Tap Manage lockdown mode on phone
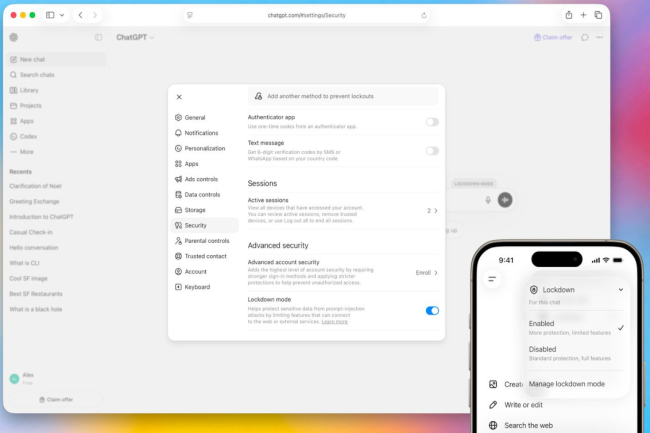Screen dimensions: 650x433 (567, 384)
